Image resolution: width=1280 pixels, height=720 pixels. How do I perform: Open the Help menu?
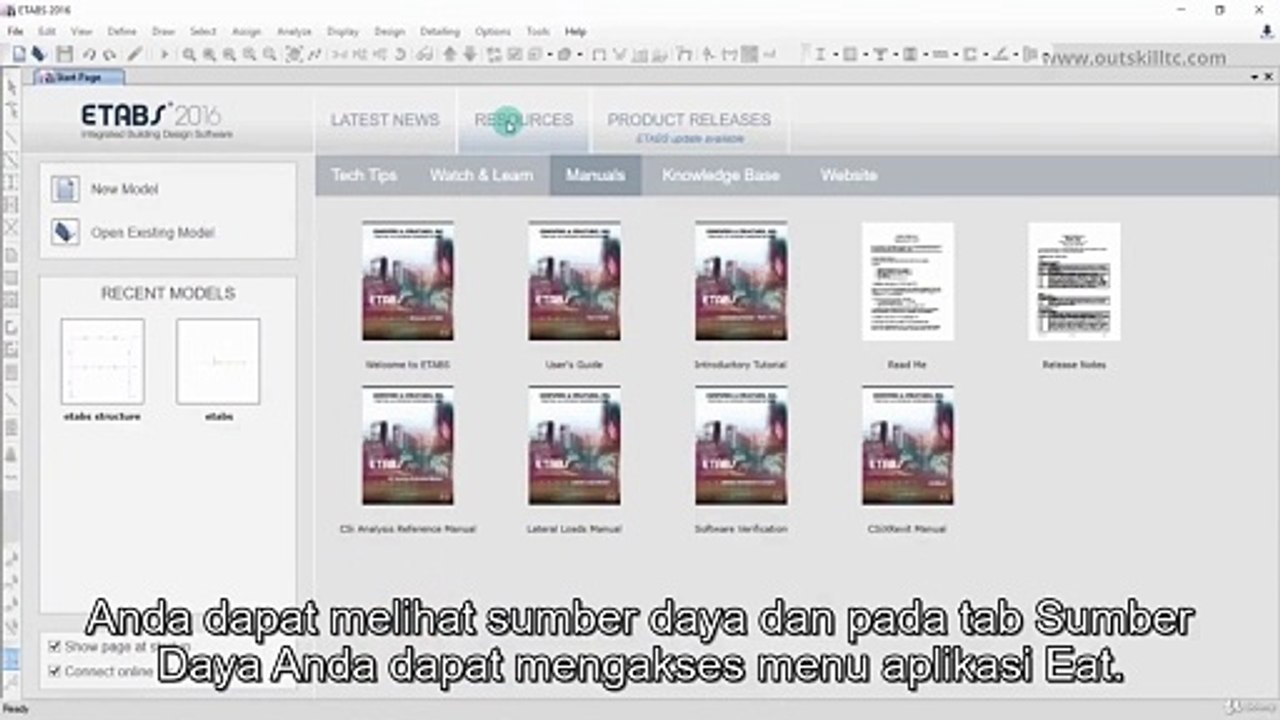pos(576,32)
